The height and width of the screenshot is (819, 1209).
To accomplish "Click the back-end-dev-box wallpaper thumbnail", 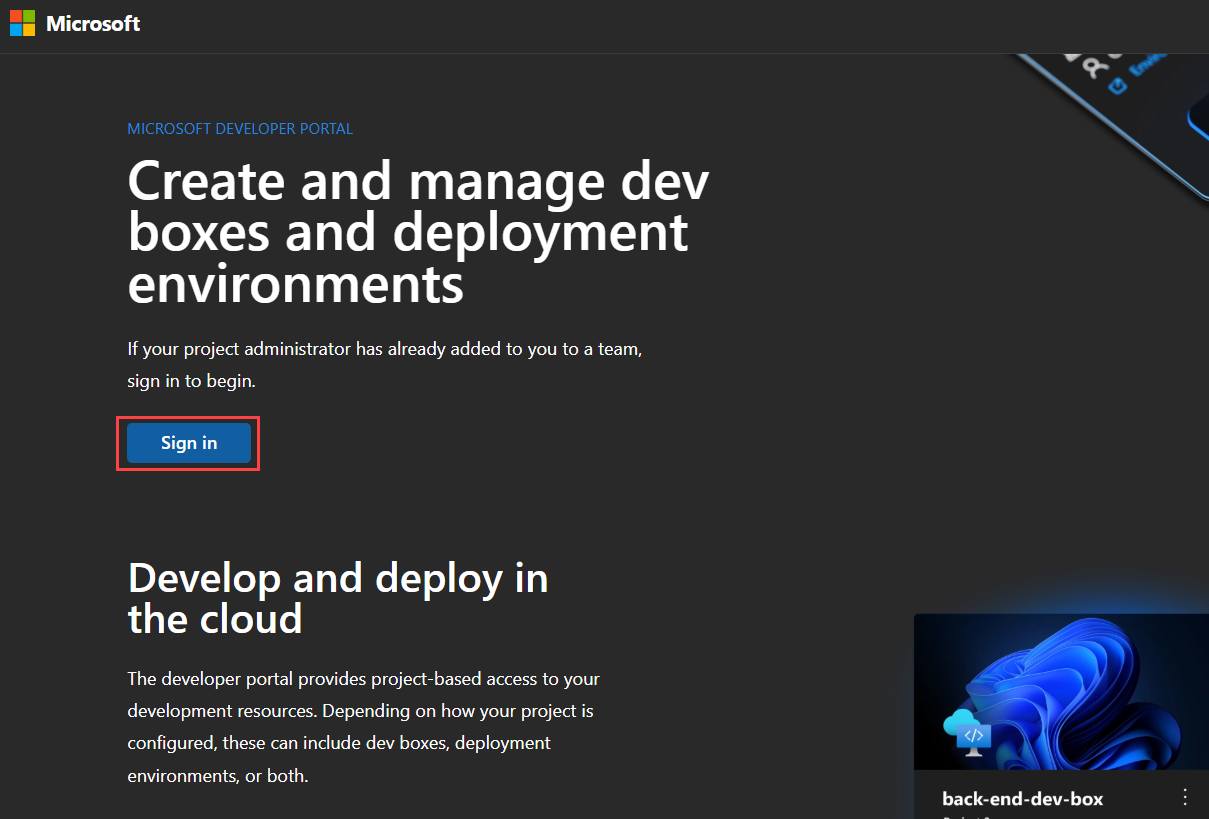I will tap(1061, 691).
